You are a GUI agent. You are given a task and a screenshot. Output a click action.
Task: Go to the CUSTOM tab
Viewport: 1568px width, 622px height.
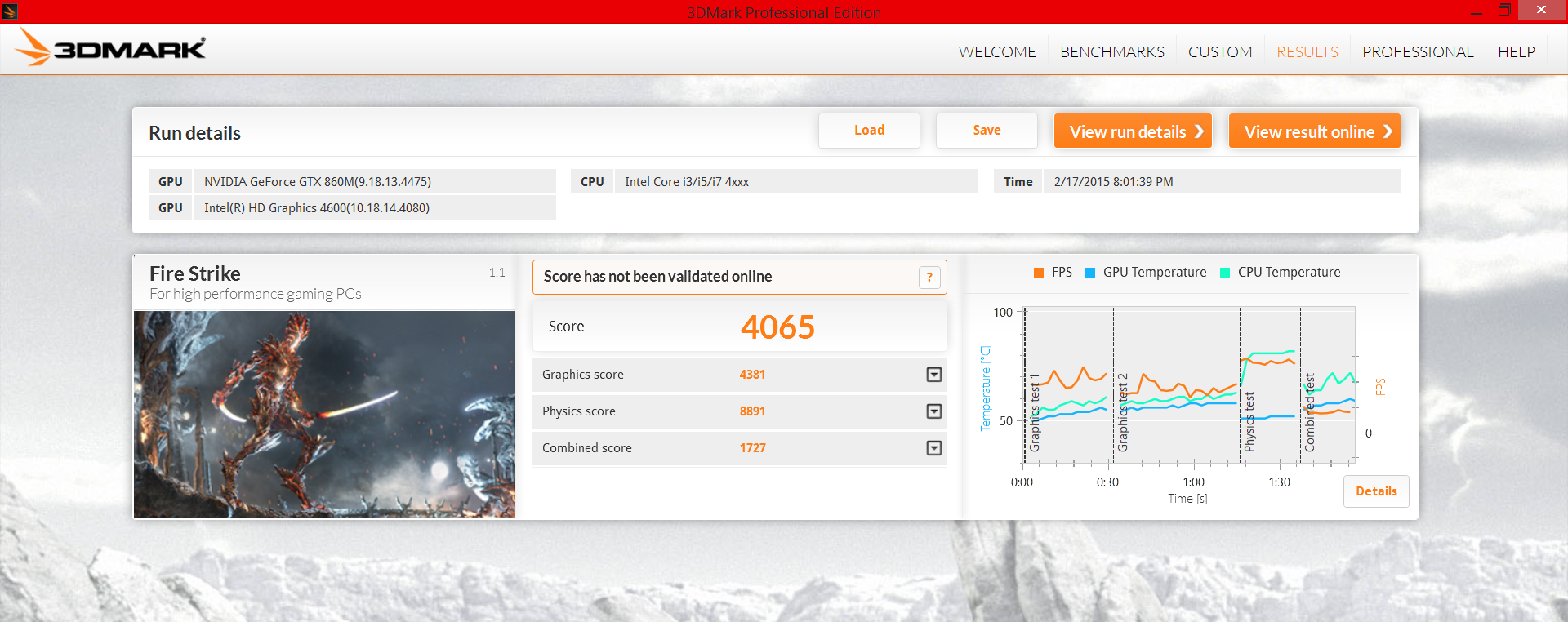click(1220, 51)
